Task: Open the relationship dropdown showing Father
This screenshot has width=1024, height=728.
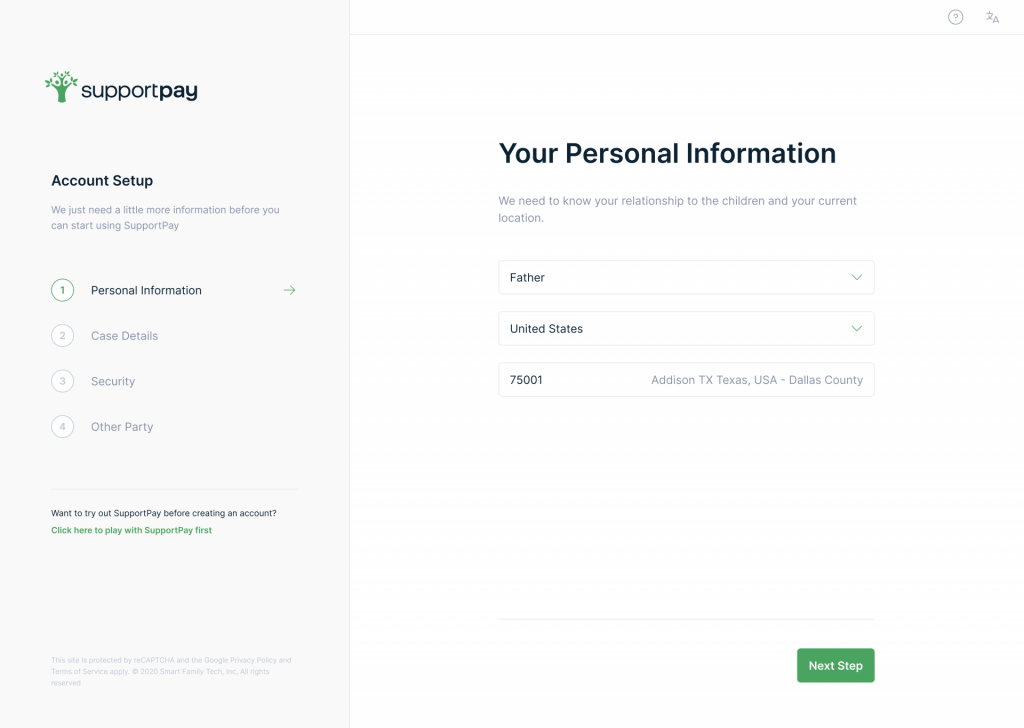Action: pyautogui.click(x=686, y=277)
